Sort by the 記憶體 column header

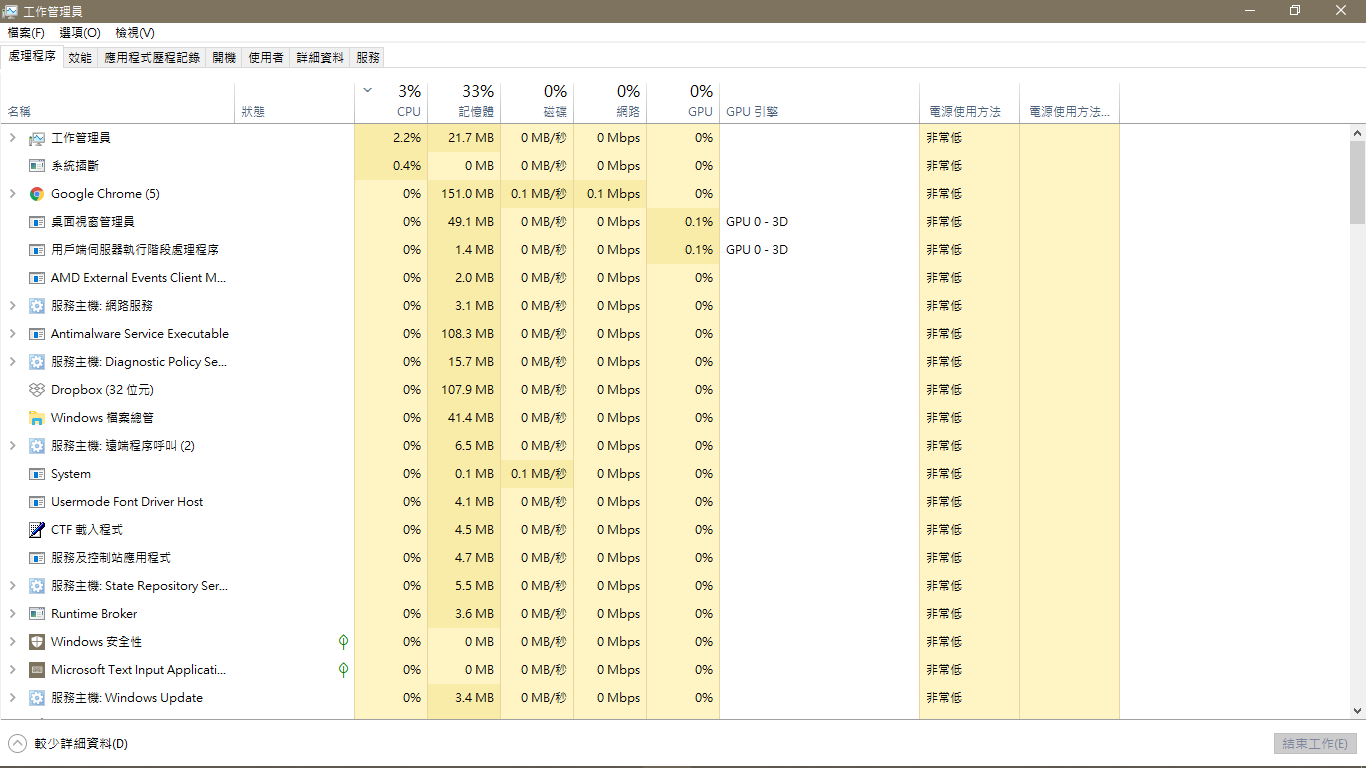tap(464, 101)
